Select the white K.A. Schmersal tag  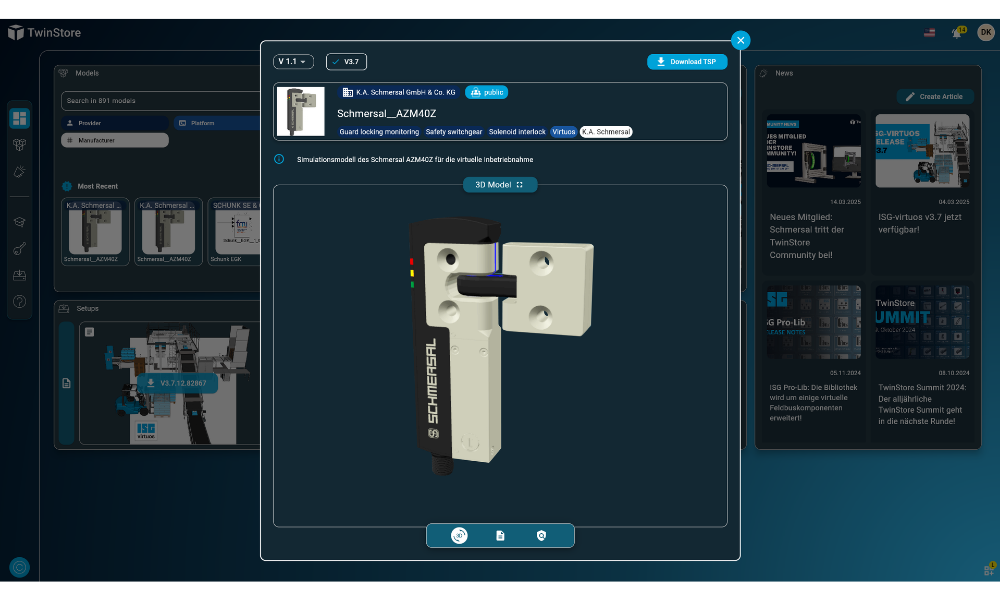pos(606,132)
